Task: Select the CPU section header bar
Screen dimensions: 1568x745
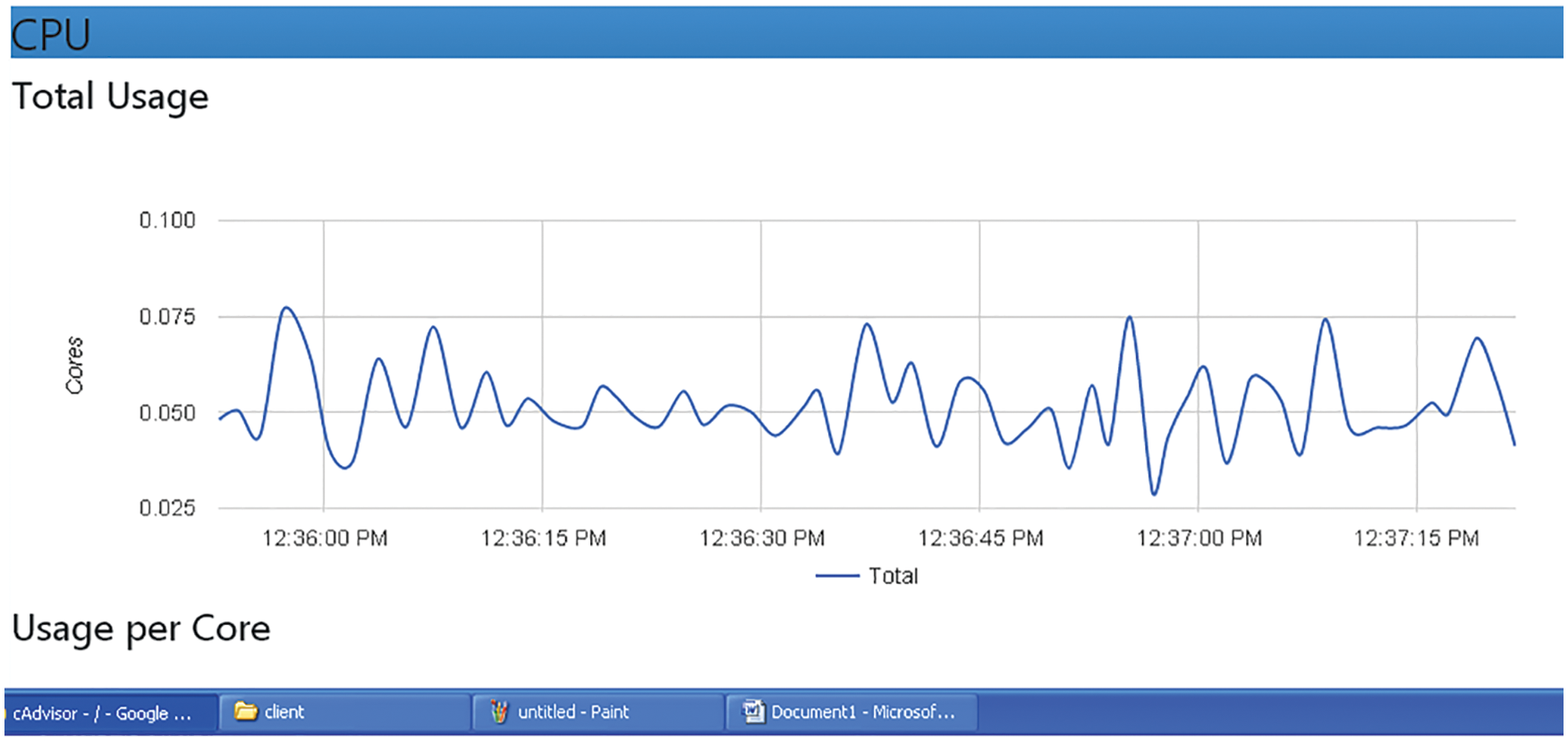Action: 785,34
